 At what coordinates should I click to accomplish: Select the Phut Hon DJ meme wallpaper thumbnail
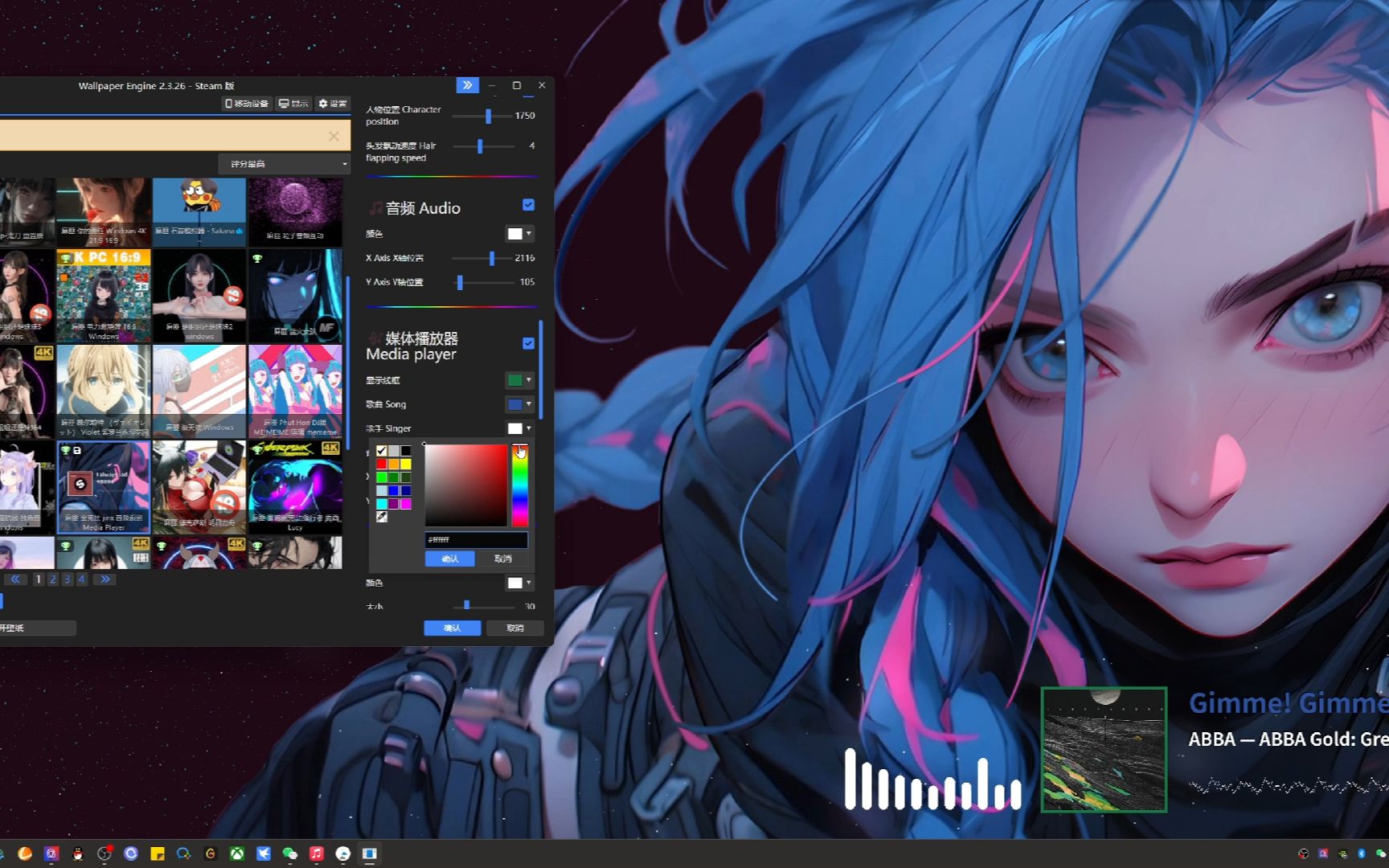click(295, 391)
